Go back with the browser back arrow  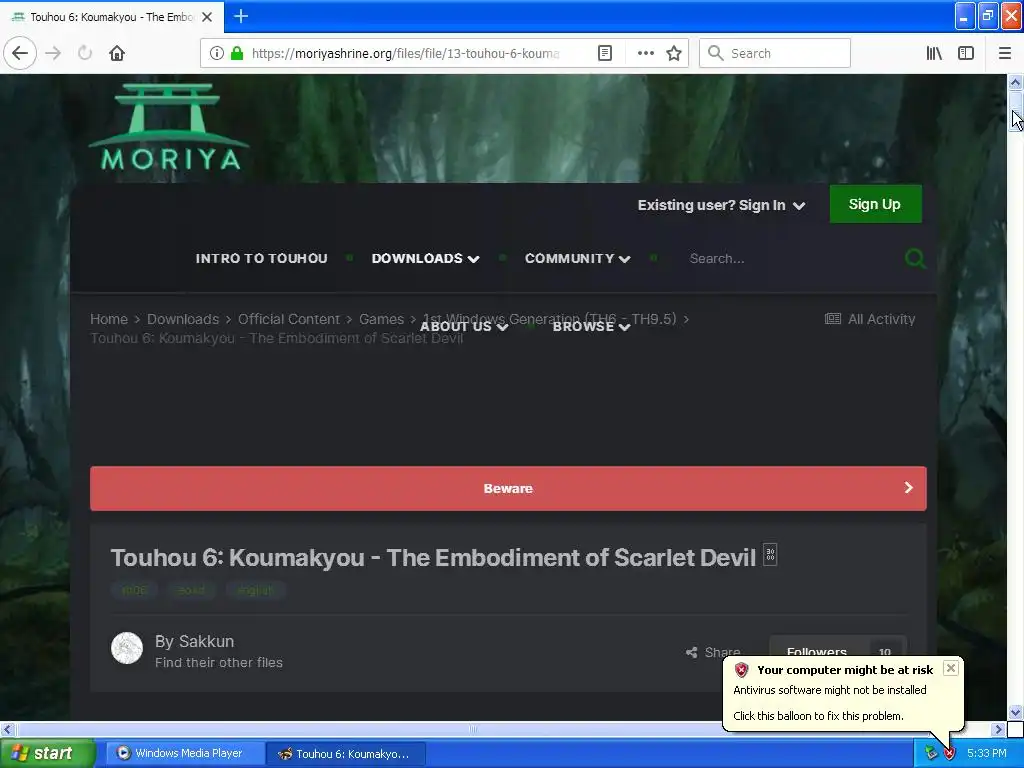pyautogui.click(x=20, y=53)
